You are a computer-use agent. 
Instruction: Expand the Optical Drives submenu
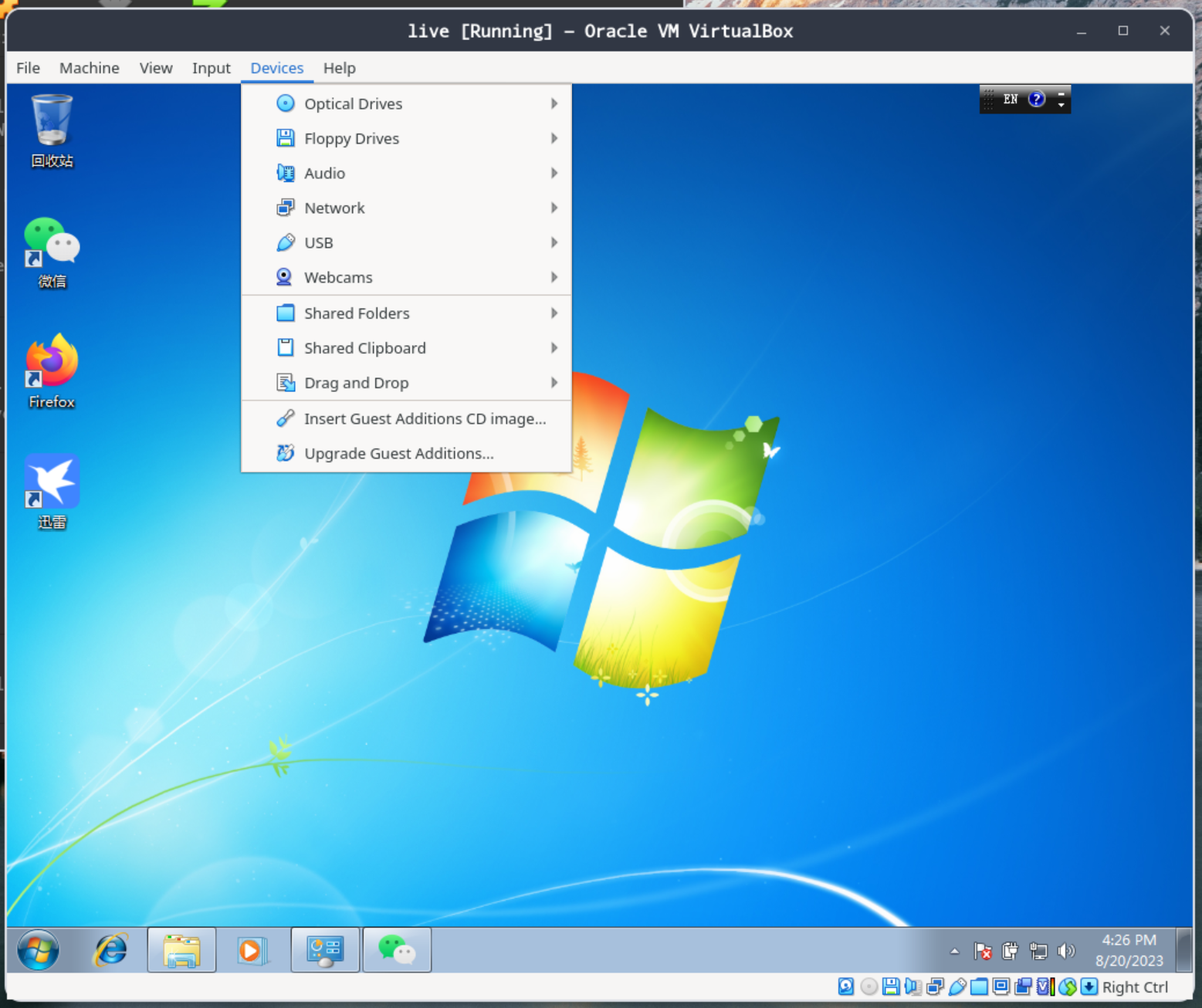(x=406, y=103)
